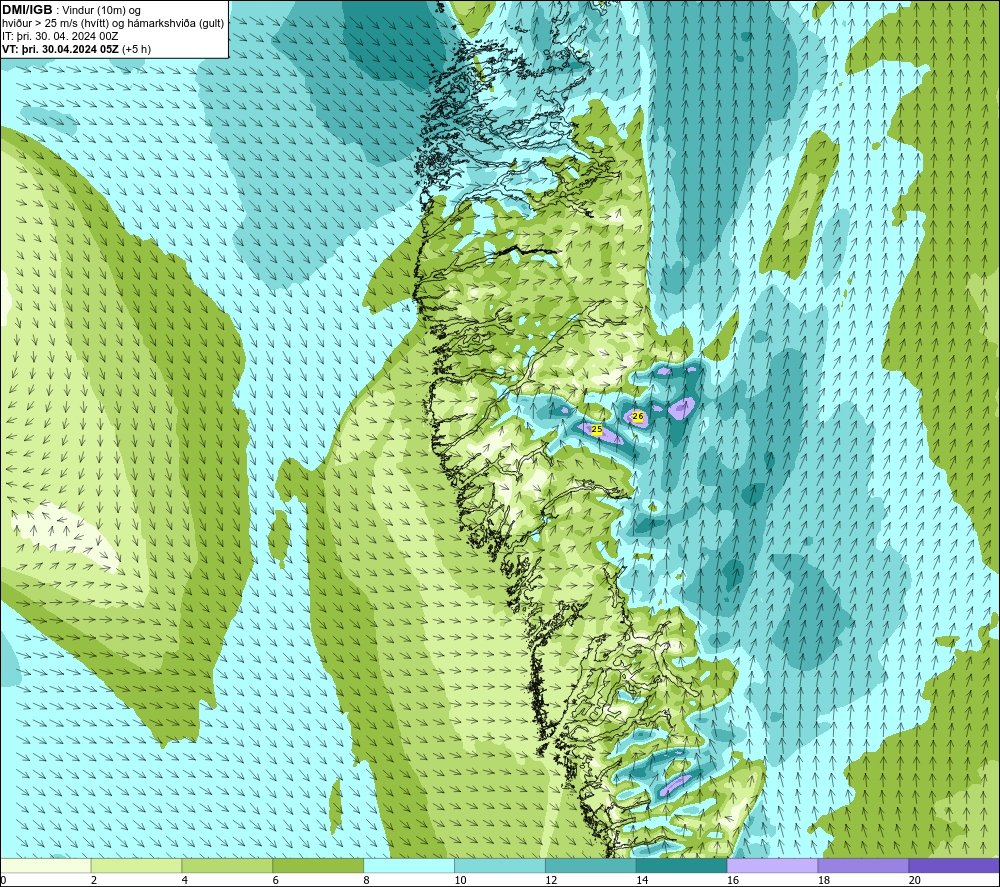1000x887 pixels.
Task: Click the 8–10 pale cyan legend swatch
Action: [x=409, y=865]
